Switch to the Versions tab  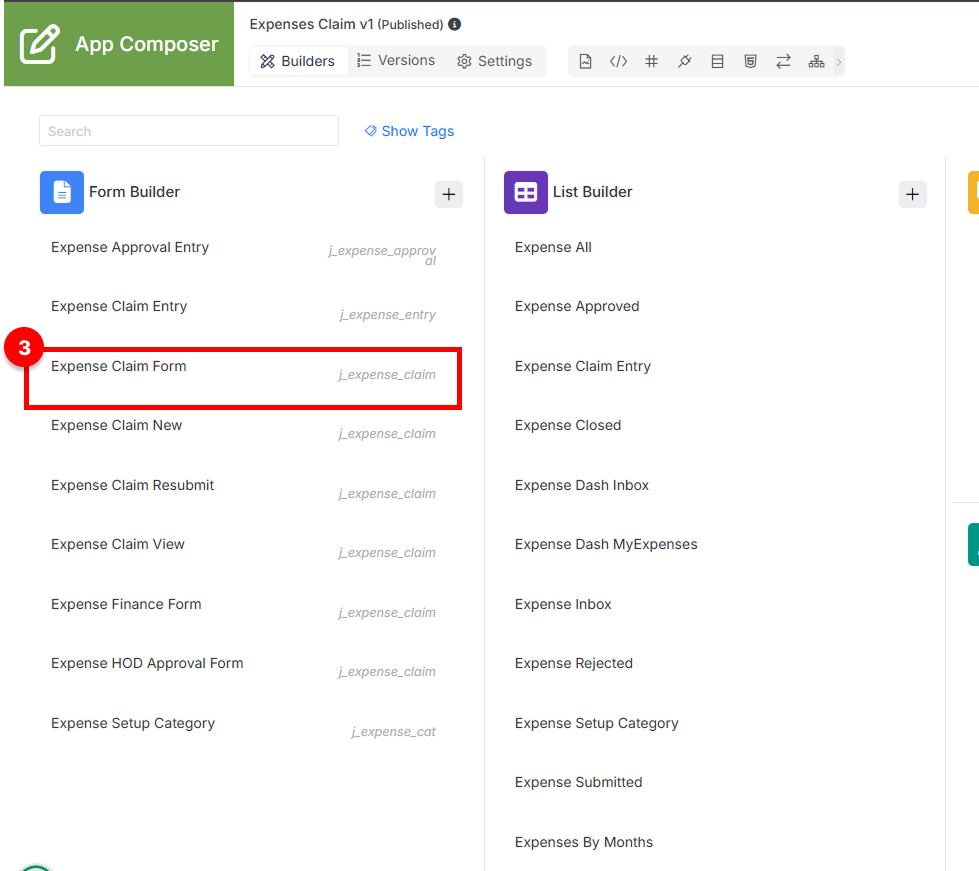[x=396, y=61]
